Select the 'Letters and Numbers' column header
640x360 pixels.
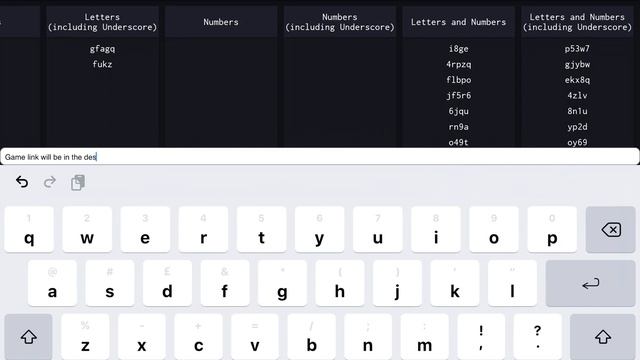[x=458, y=22]
